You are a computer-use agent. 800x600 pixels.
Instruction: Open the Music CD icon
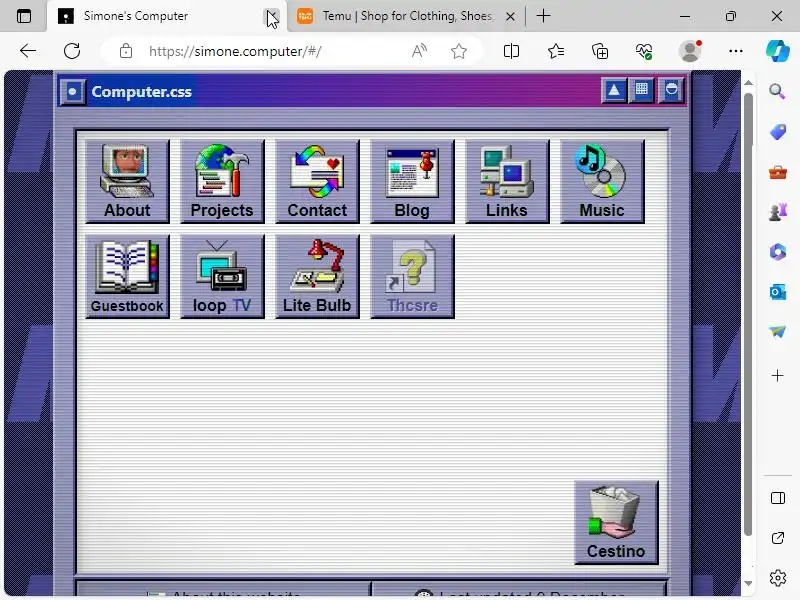(602, 181)
